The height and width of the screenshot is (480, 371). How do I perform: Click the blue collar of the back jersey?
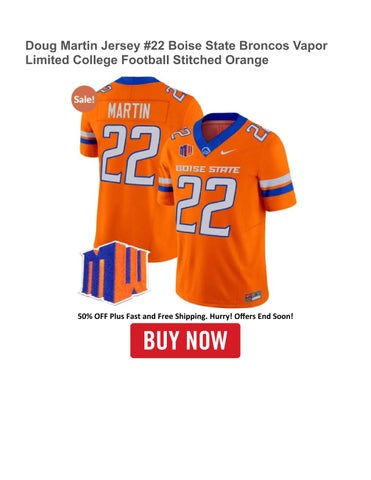(137, 80)
